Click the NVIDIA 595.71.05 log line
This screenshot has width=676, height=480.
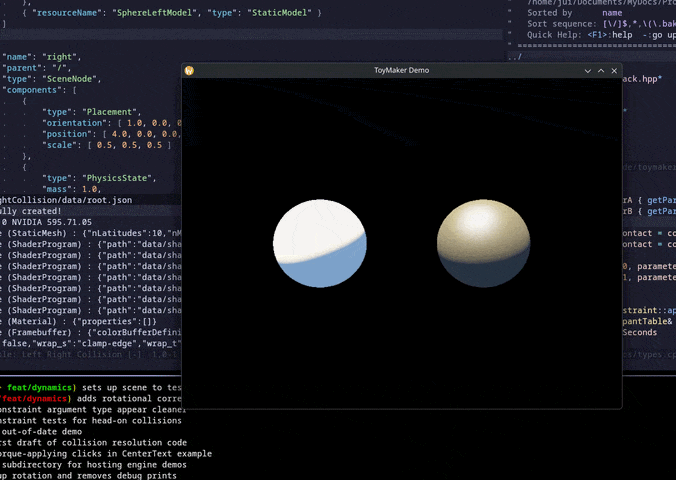47,222
